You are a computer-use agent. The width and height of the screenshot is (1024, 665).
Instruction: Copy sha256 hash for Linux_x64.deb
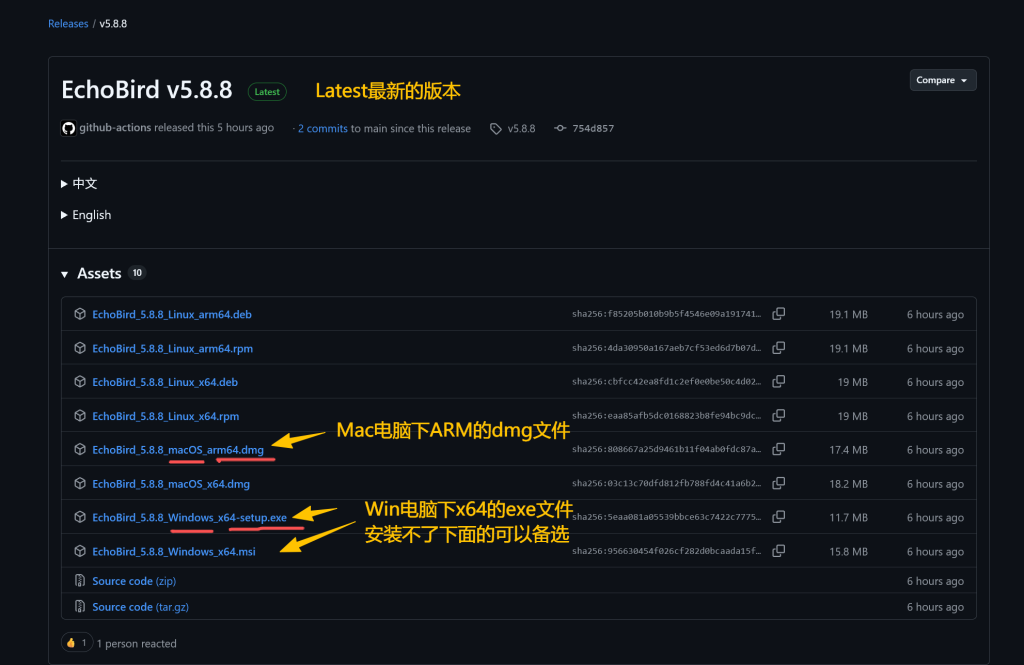778,381
